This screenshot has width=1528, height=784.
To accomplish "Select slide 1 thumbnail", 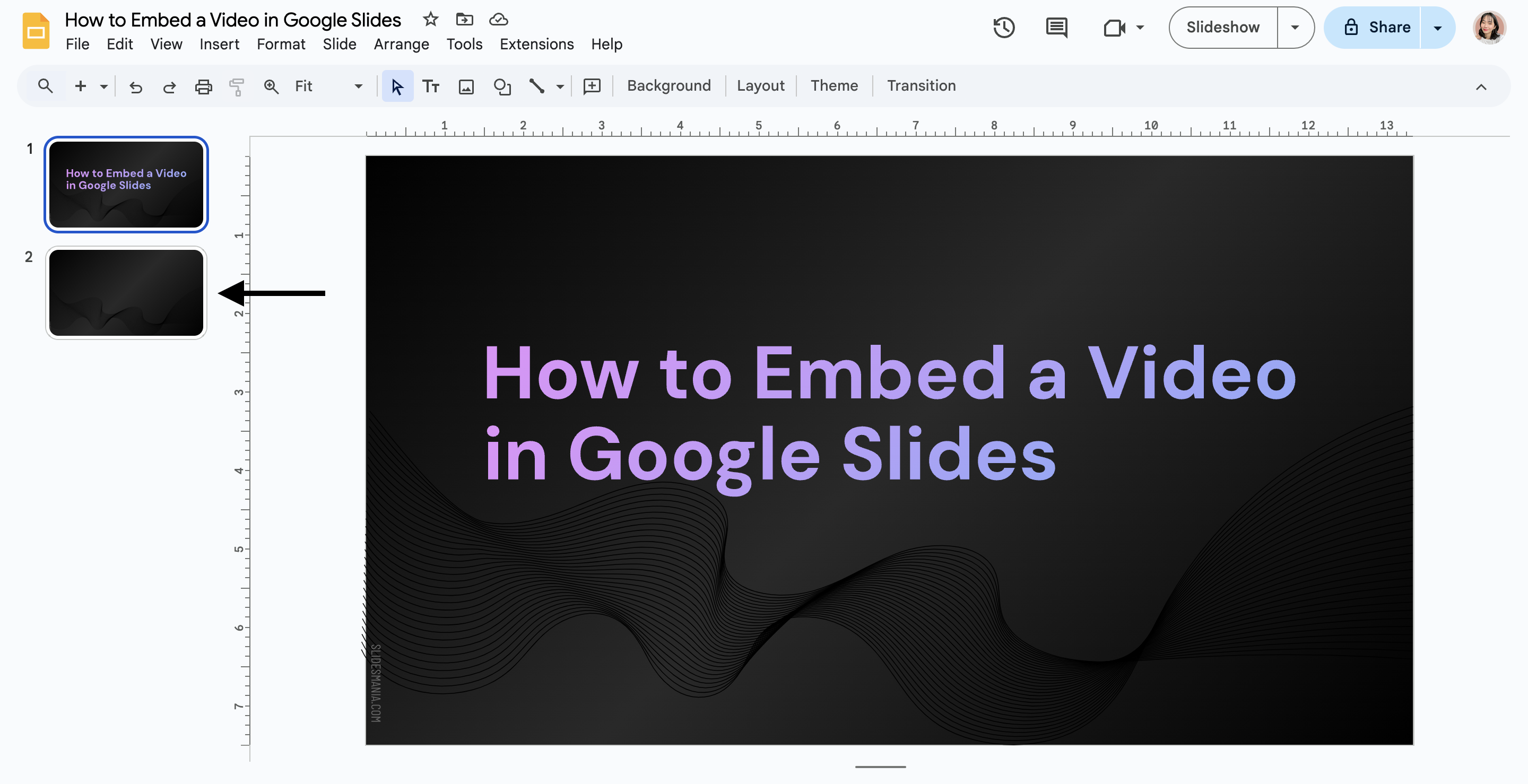I will click(x=126, y=185).
